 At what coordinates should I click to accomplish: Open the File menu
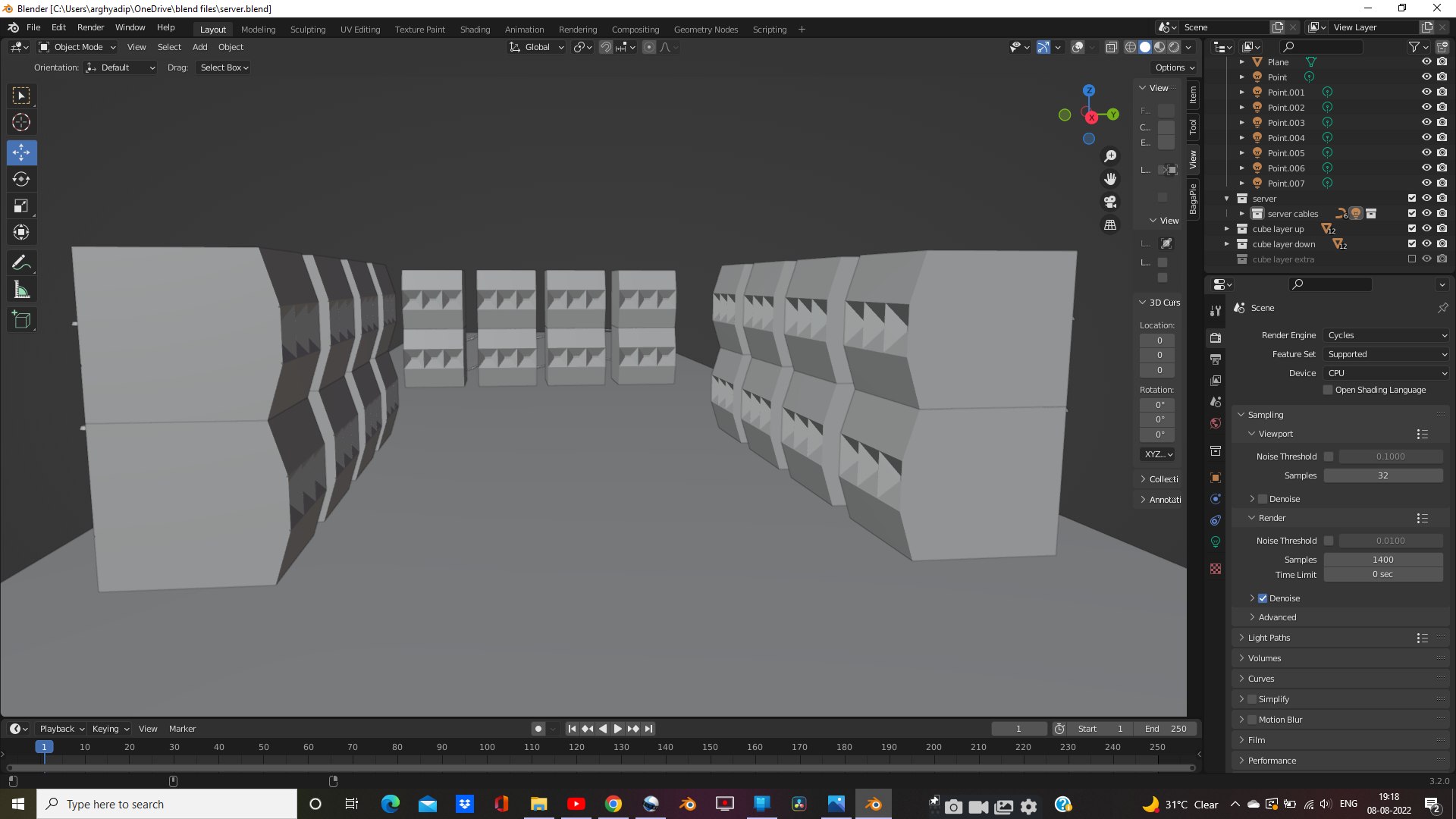point(33,27)
